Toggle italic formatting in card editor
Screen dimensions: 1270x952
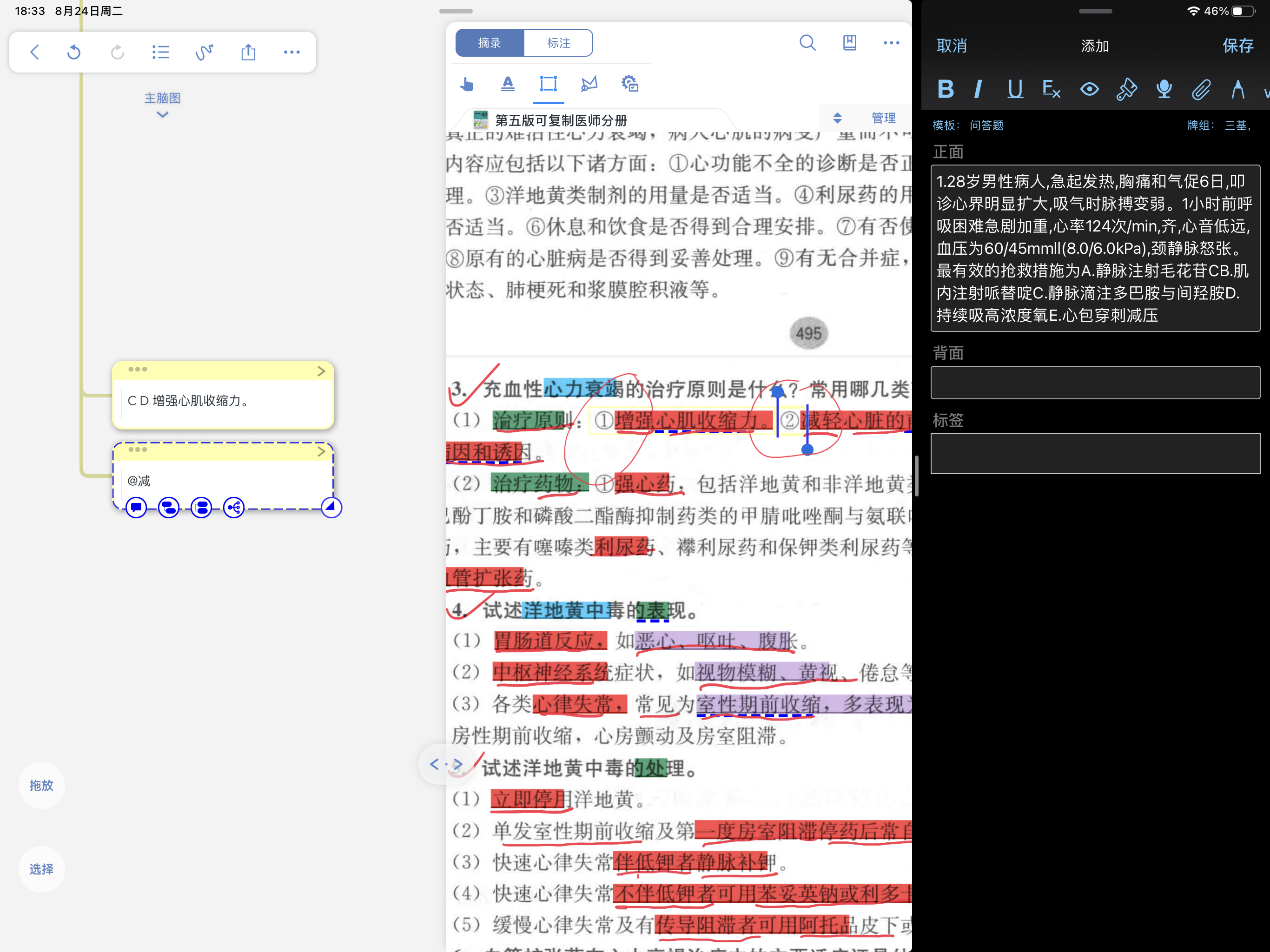pos(979,89)
